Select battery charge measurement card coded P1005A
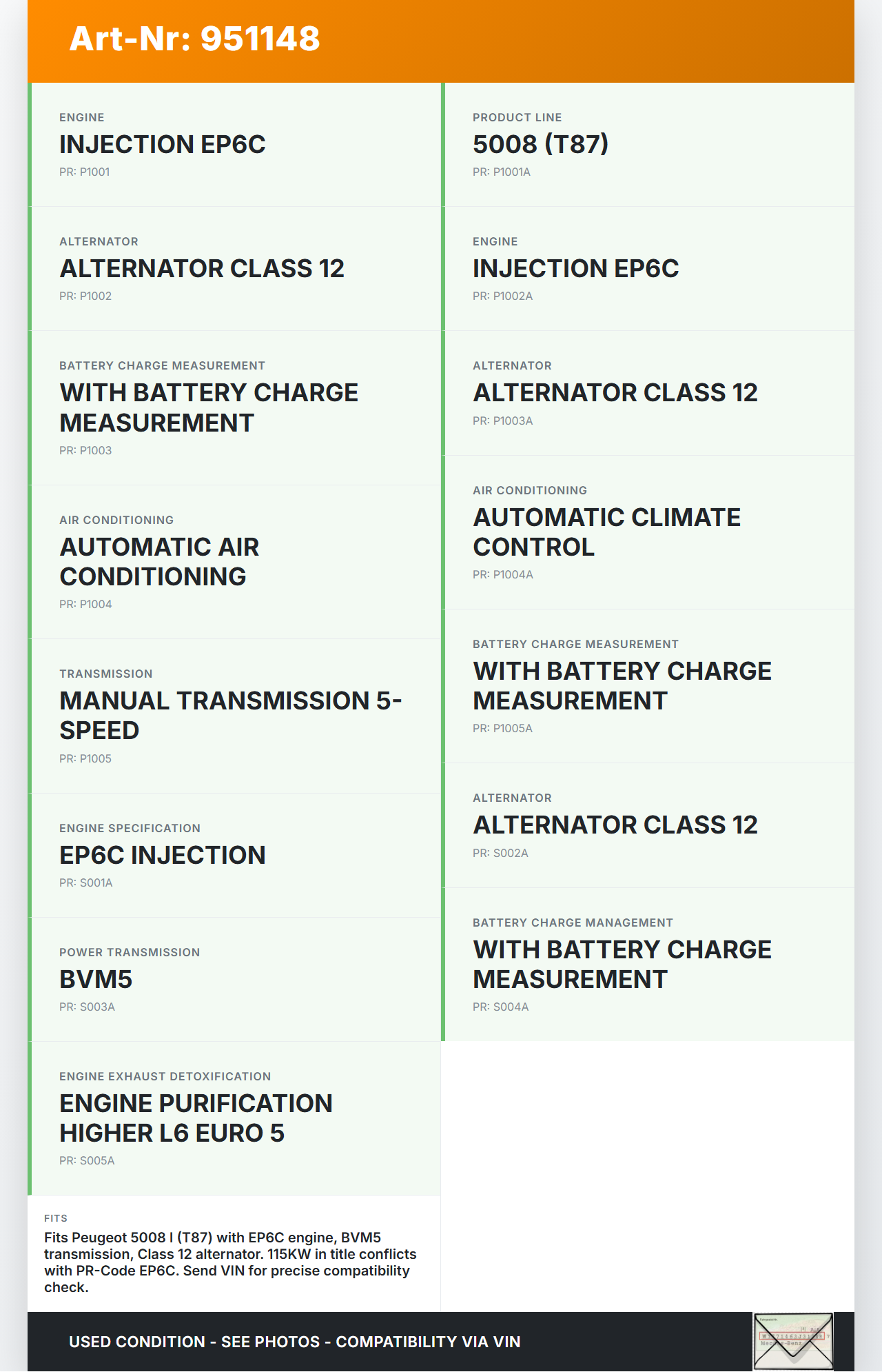 (648, 685)
